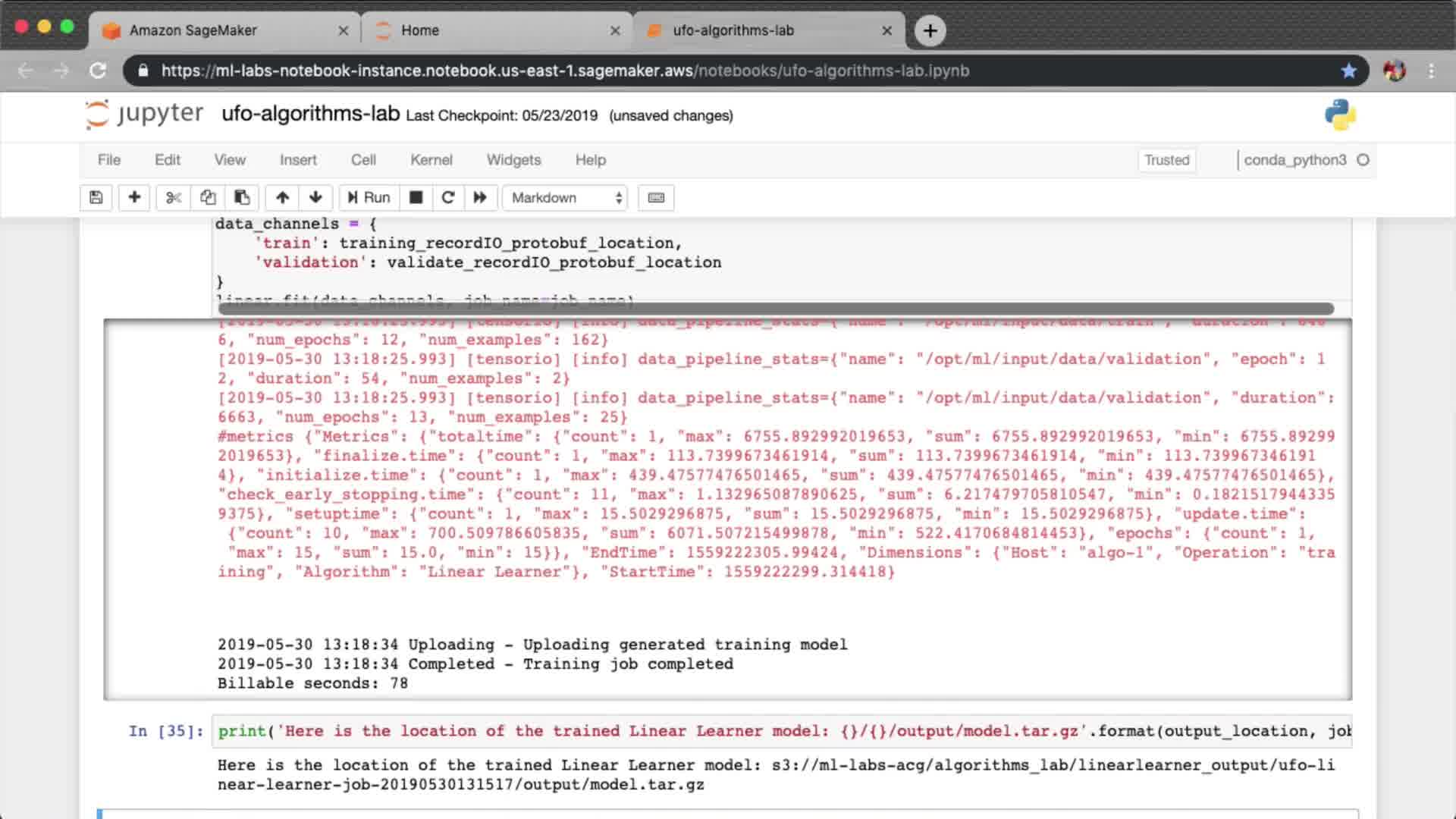Screen dimensions: 1456x819
Task: Bookmark page with the star icon
Action: coord(1348,71)
